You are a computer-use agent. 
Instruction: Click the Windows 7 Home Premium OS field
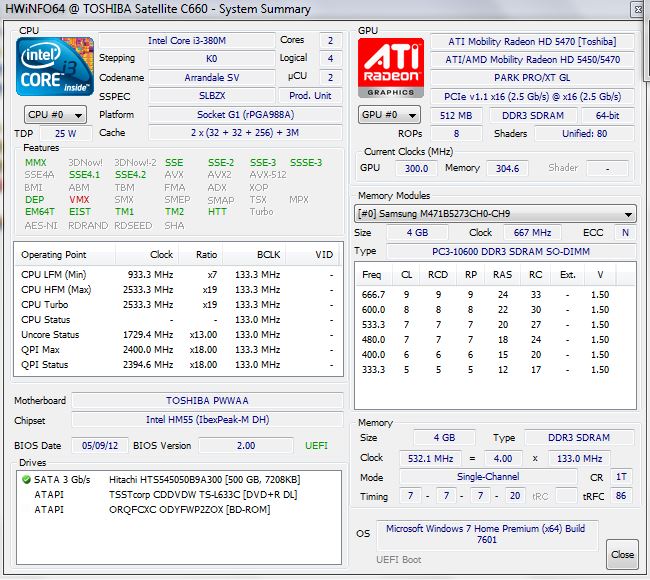(486, 534)
